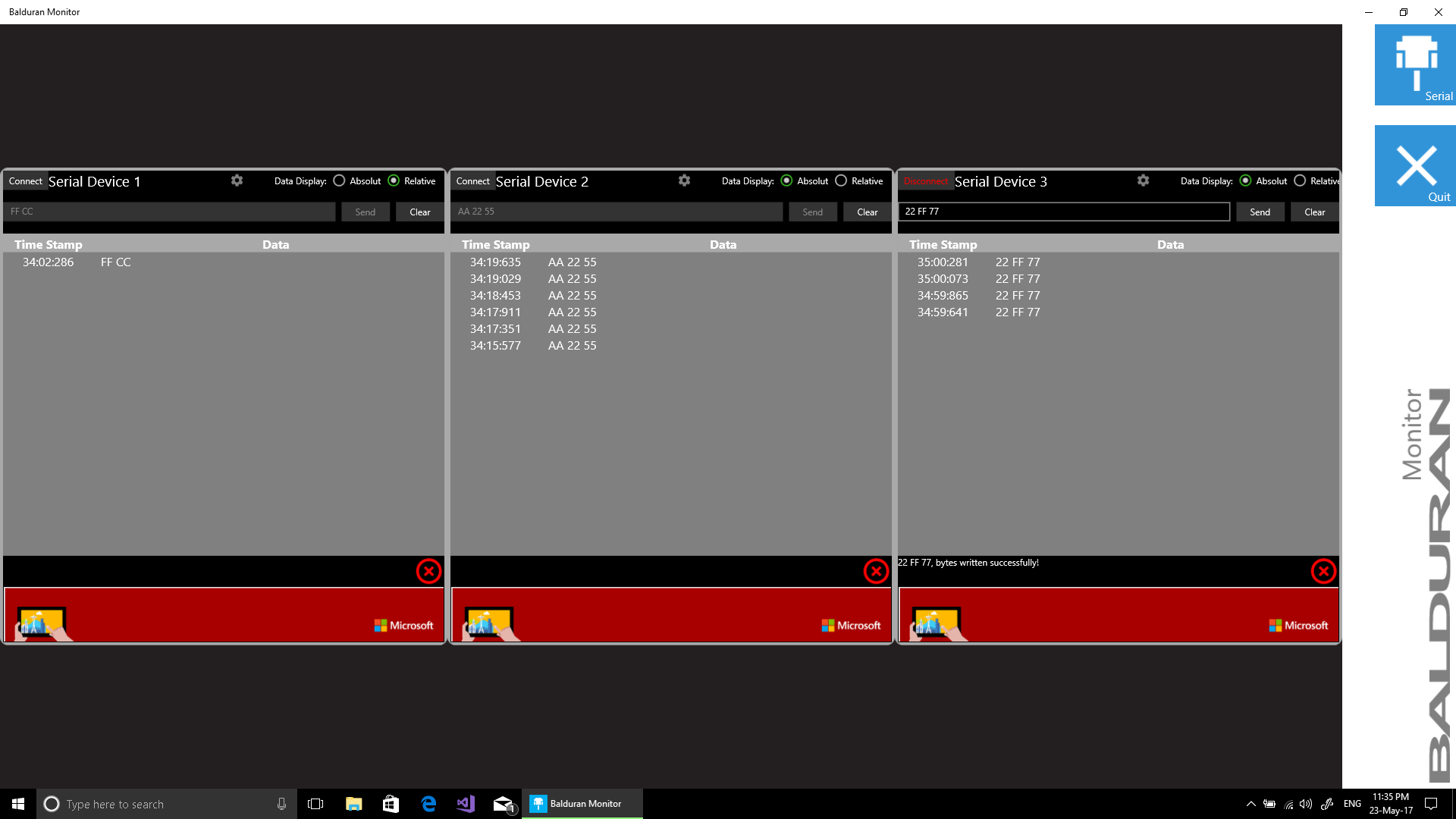Dismiss Device 2 status with red X
Image resolution: width=1456 pixels, height=819 pixels.
(x=876, y=571)
